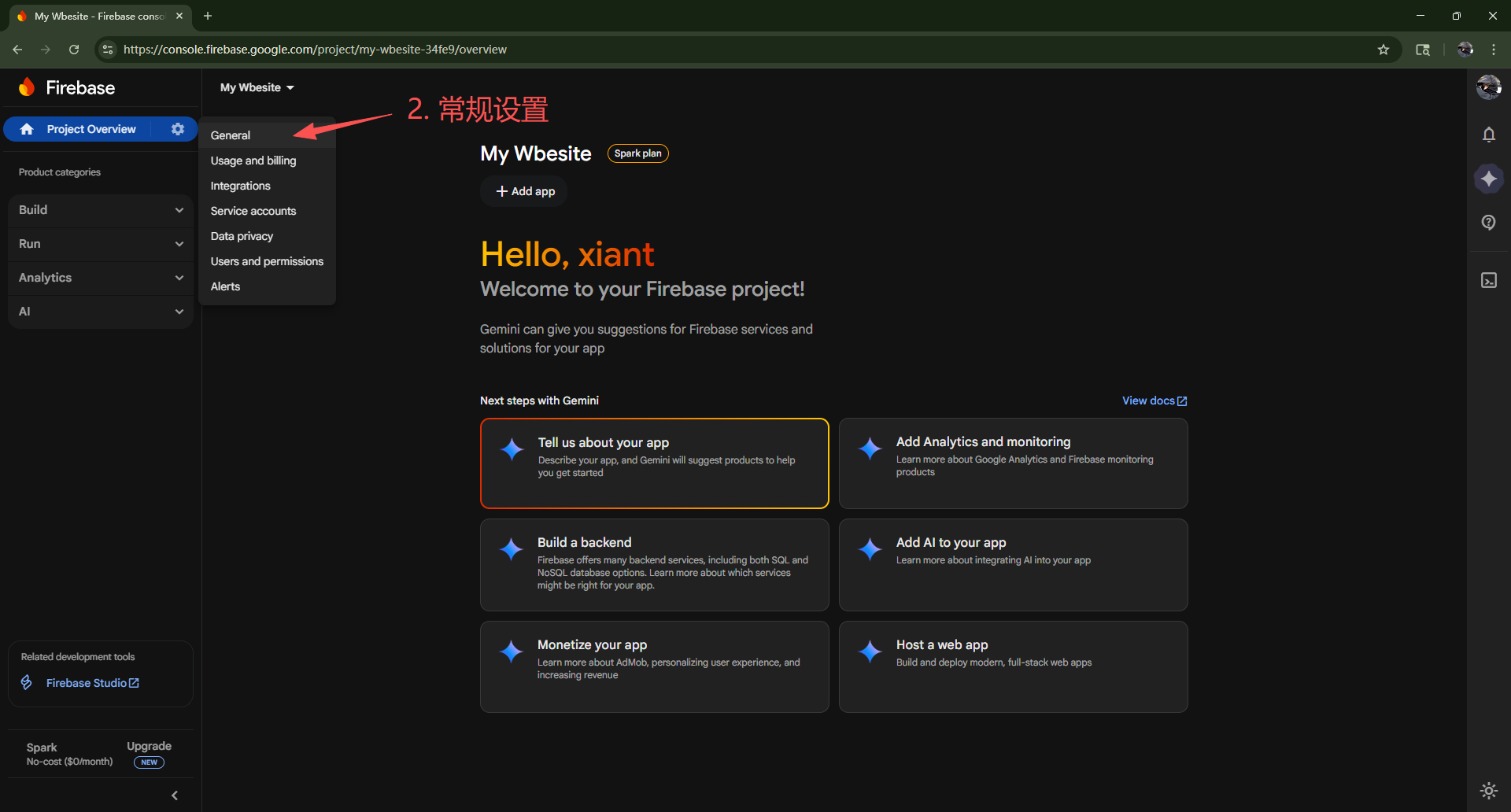Screen dimensions: 1511x812
Task: Open the notifications bell
Action: click(1488, 135)
